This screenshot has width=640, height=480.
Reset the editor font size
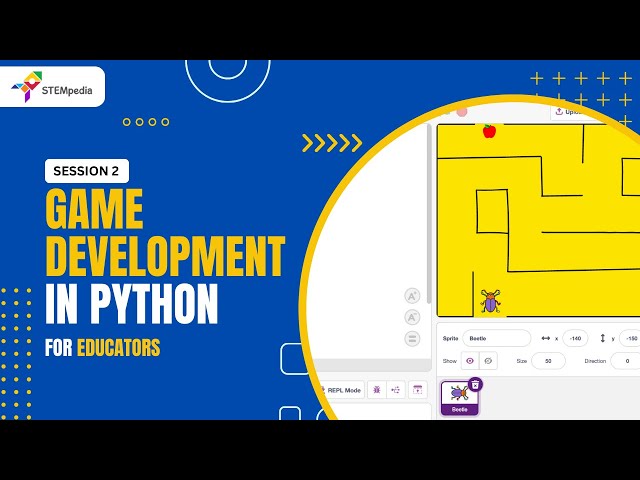[412, 338]
